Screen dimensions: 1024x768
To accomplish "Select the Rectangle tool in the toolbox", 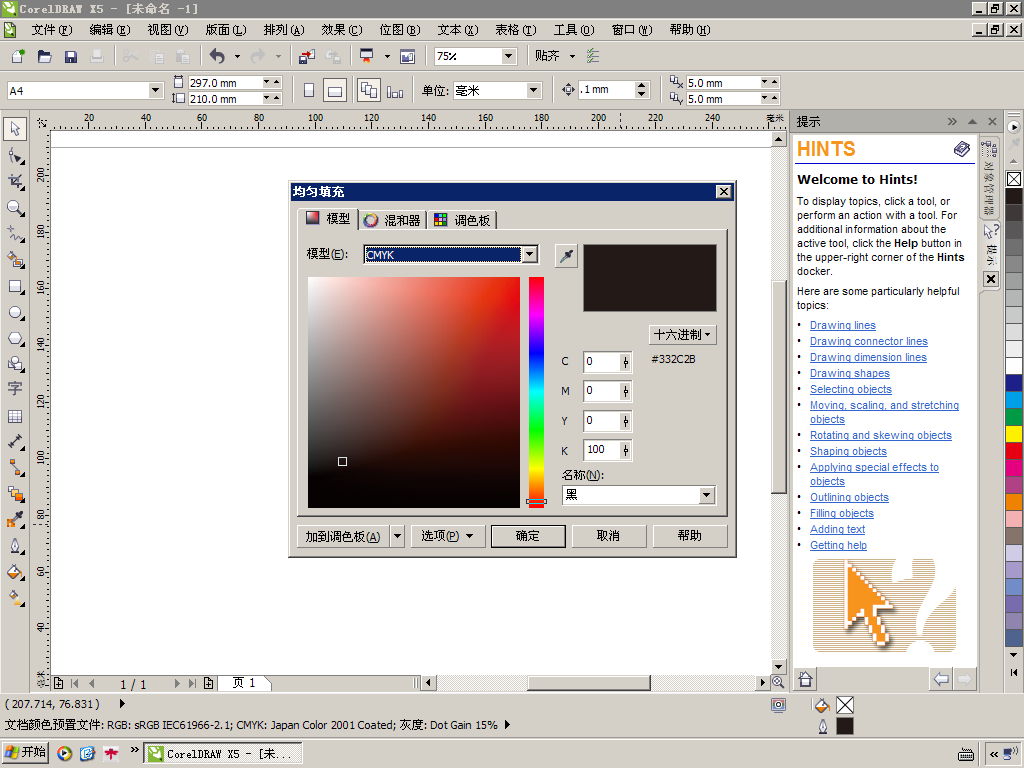I will pyautogui.click(x=16, y=287).
